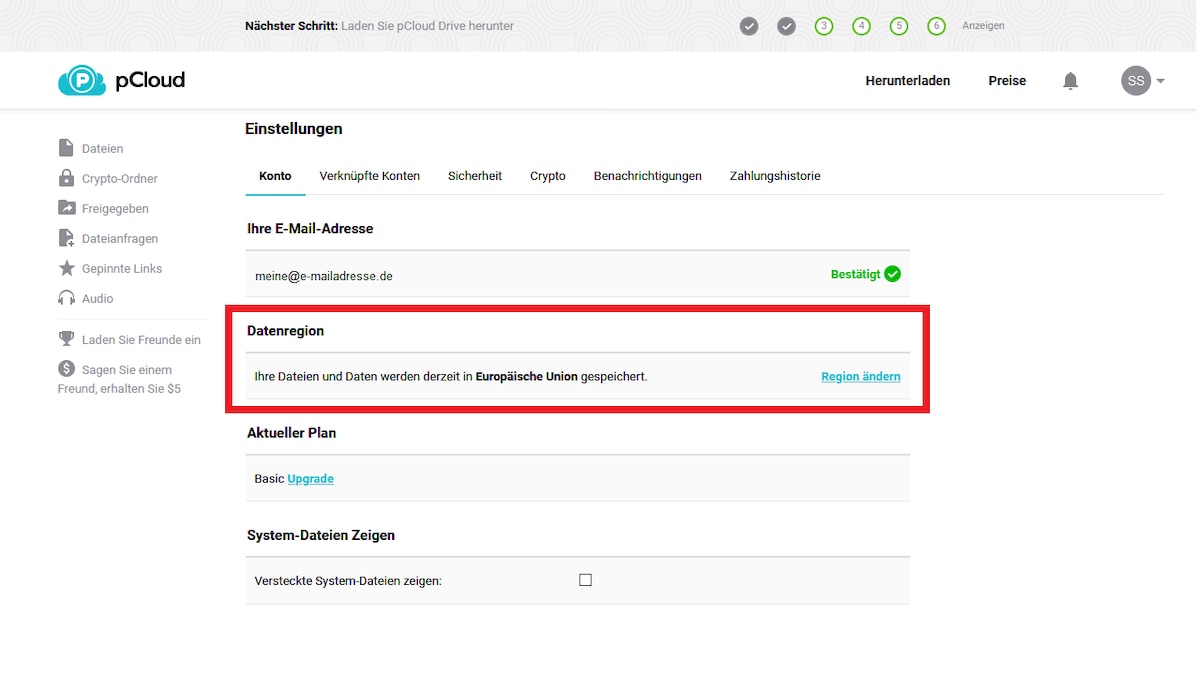
Task: Switch to the Verknüpfte Konten tab
Action: pyautogui.click(x=369, y=176)
